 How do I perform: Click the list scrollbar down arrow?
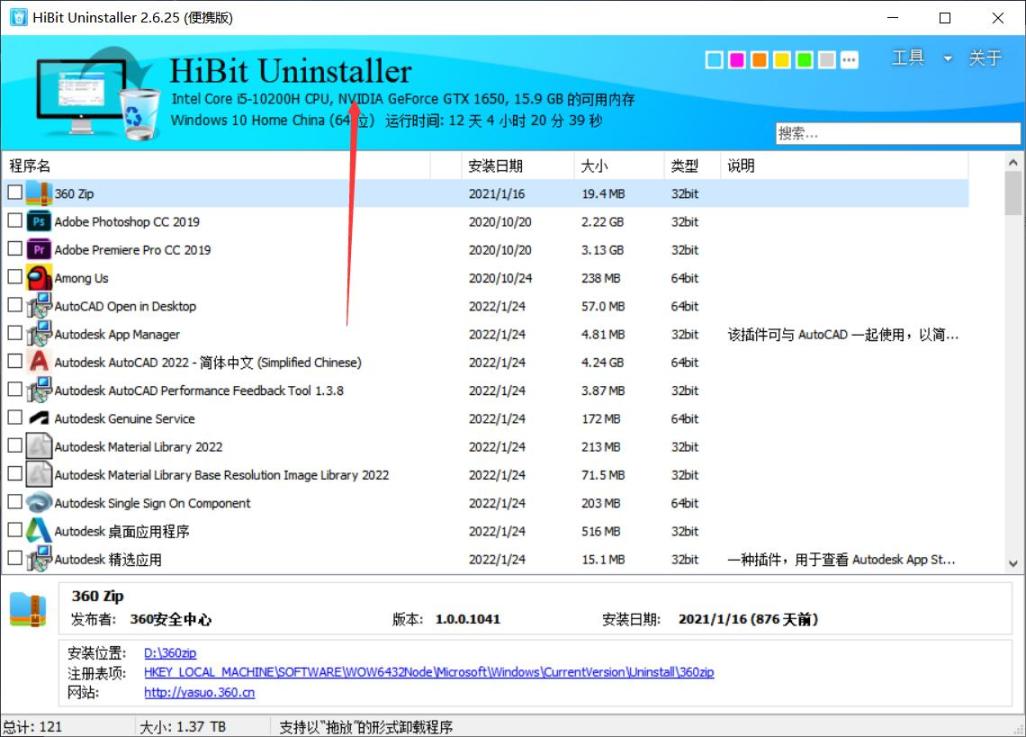(1013, 563)
